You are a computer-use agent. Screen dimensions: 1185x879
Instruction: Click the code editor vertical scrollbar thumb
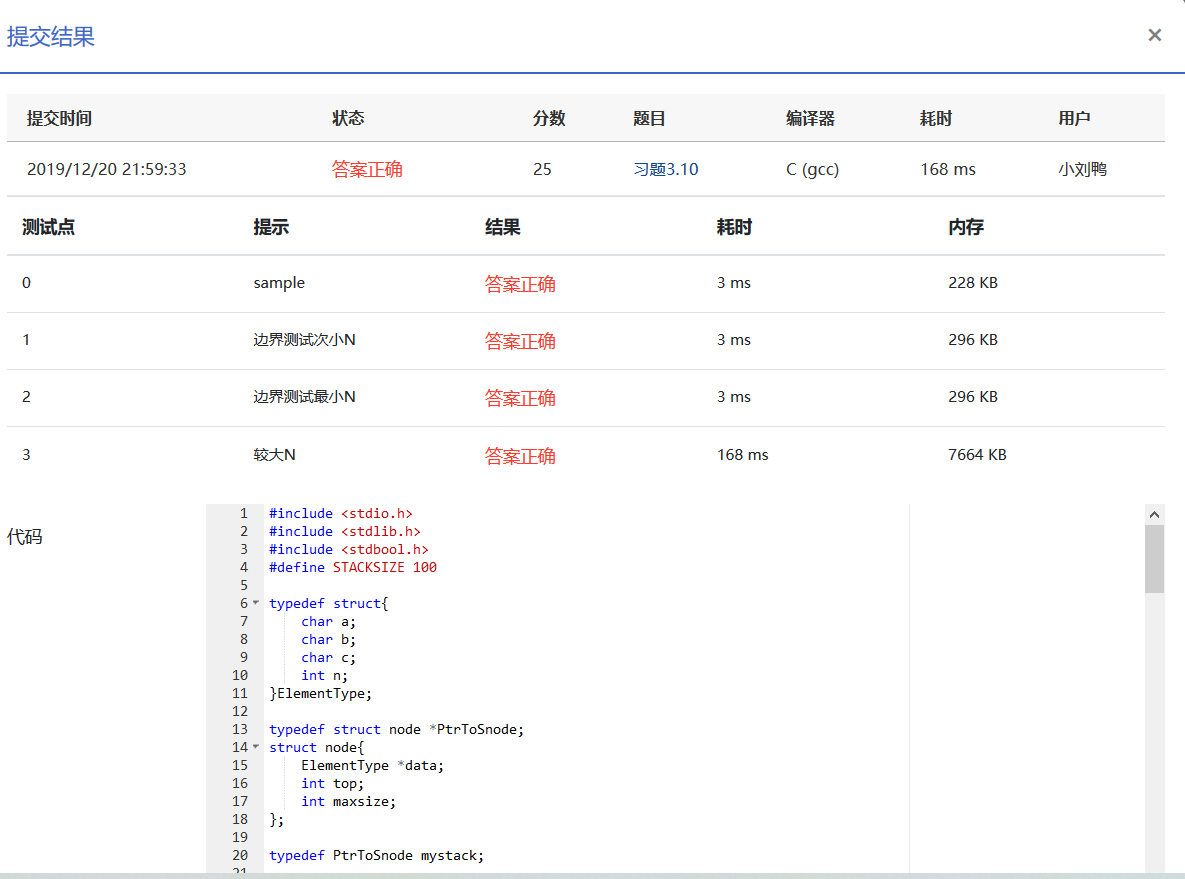[1154, 559]
